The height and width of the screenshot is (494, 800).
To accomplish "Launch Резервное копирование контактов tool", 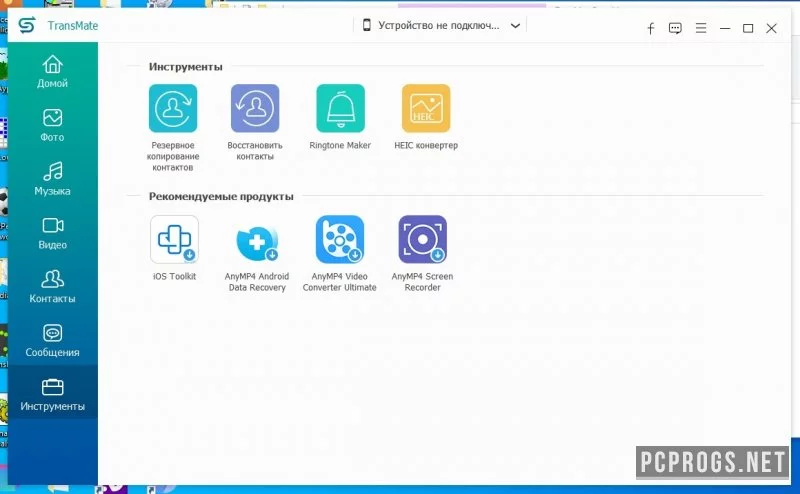I will [173, 108].
